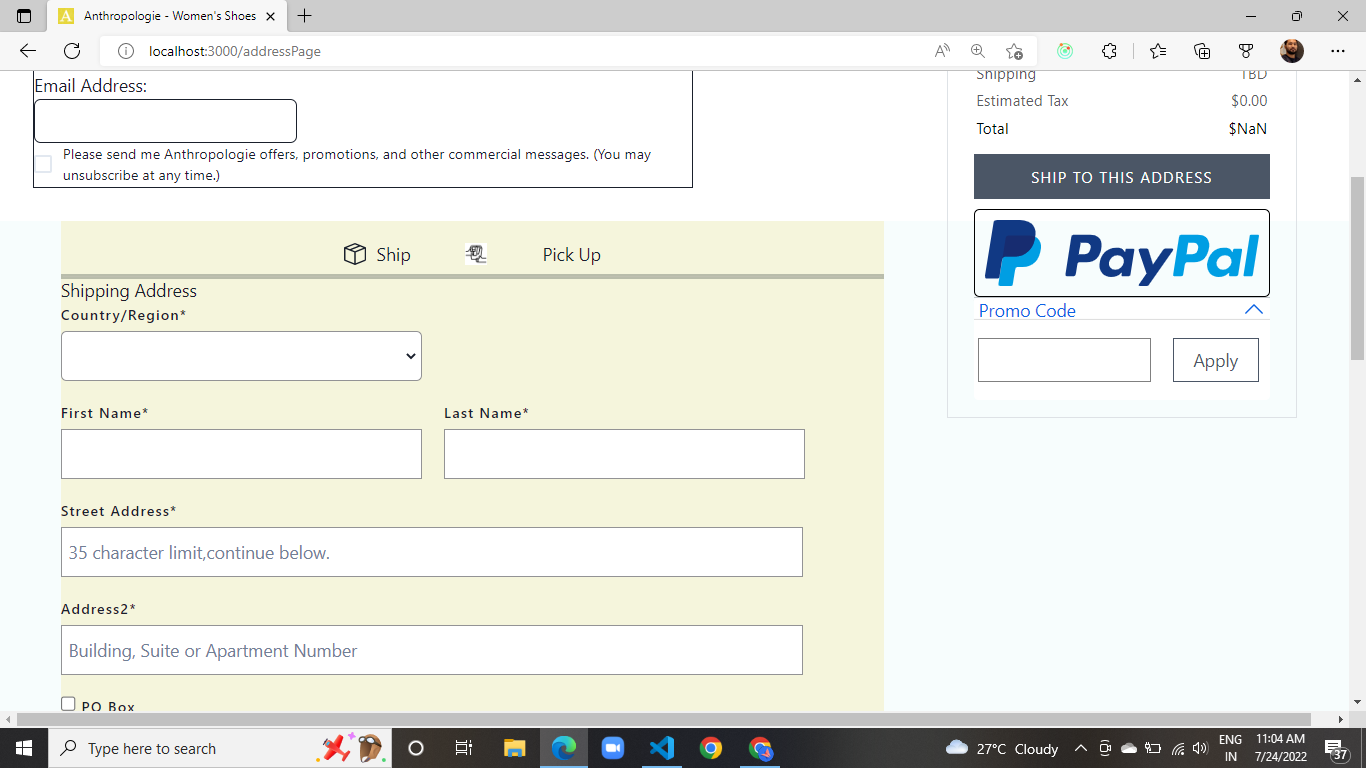Viewport: 1366px width, 768px height.
Task: Open battery status tray icon
Action: pos(1153,748)
